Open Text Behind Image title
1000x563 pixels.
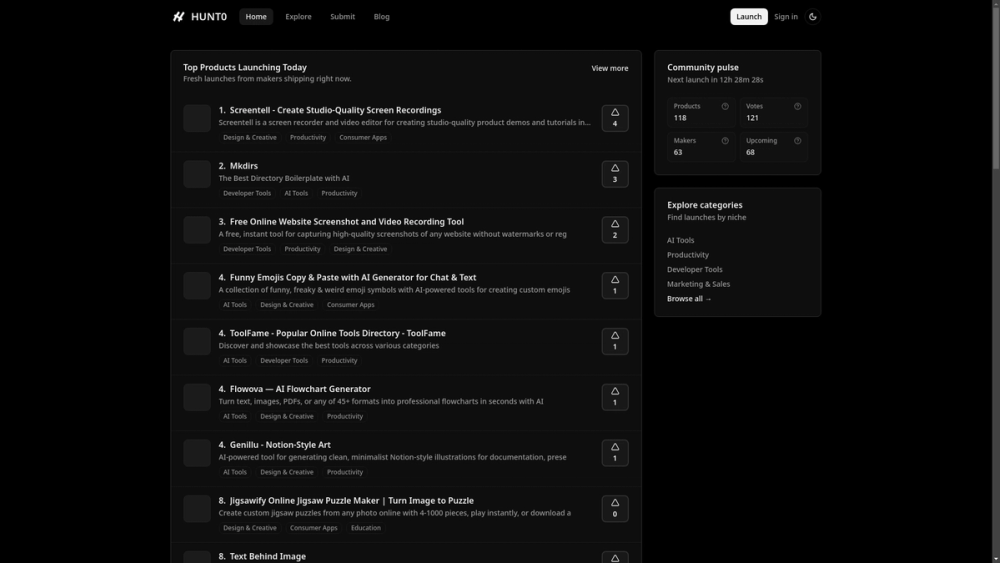point(267,557)
